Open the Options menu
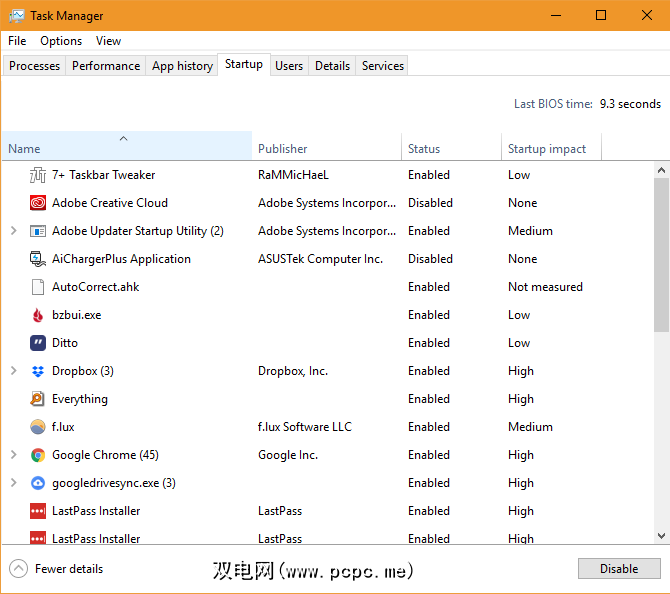This screenshot has height=594, width=670. pos(61,41)
